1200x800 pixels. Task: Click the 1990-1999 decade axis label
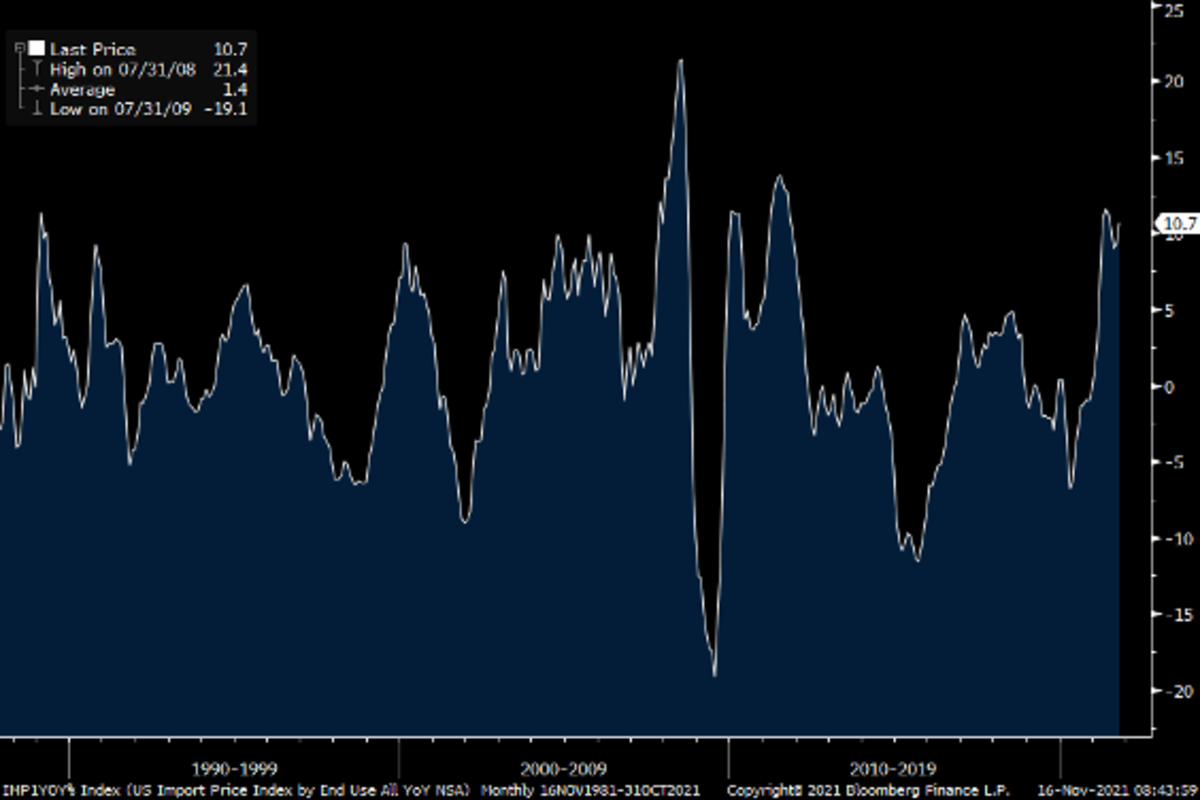pos(235,769)
